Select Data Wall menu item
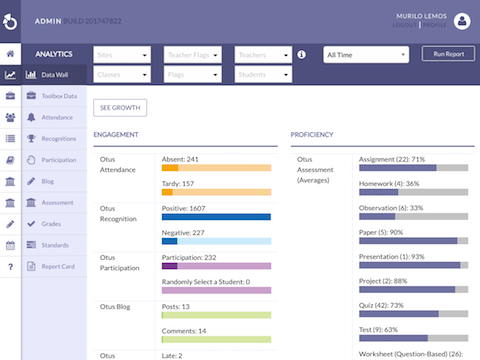This screenshot has width=480, height=360. click(54, 75)
